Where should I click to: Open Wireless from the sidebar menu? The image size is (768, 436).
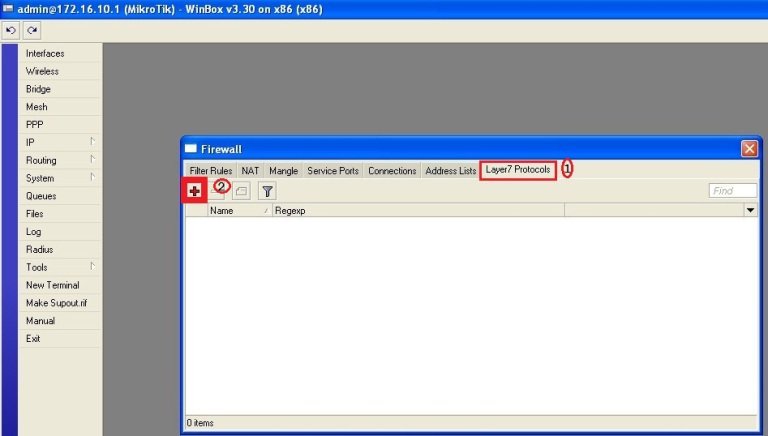click(x=60, y=71)
